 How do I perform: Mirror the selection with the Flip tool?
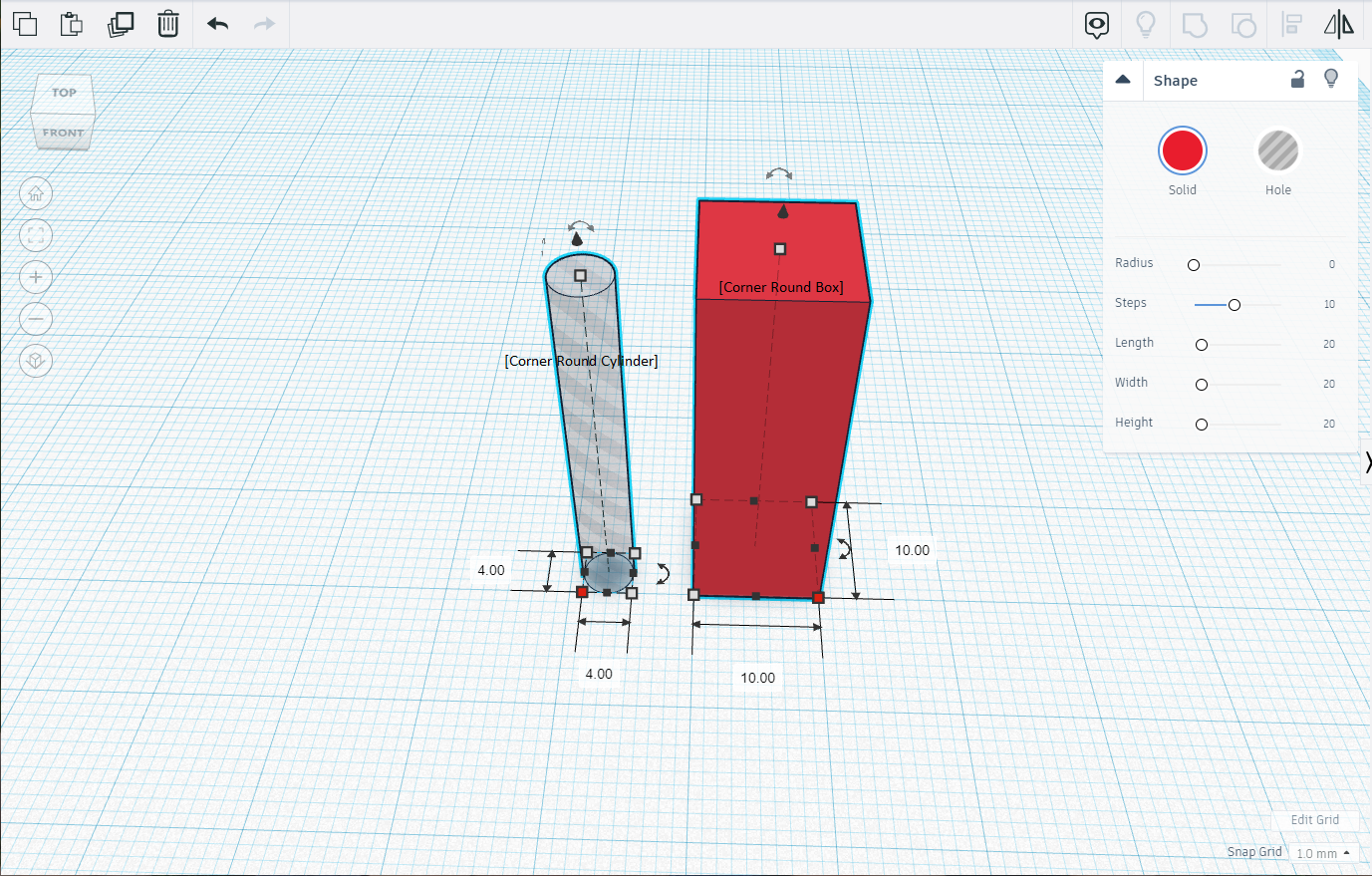(x=1339, y=24)
